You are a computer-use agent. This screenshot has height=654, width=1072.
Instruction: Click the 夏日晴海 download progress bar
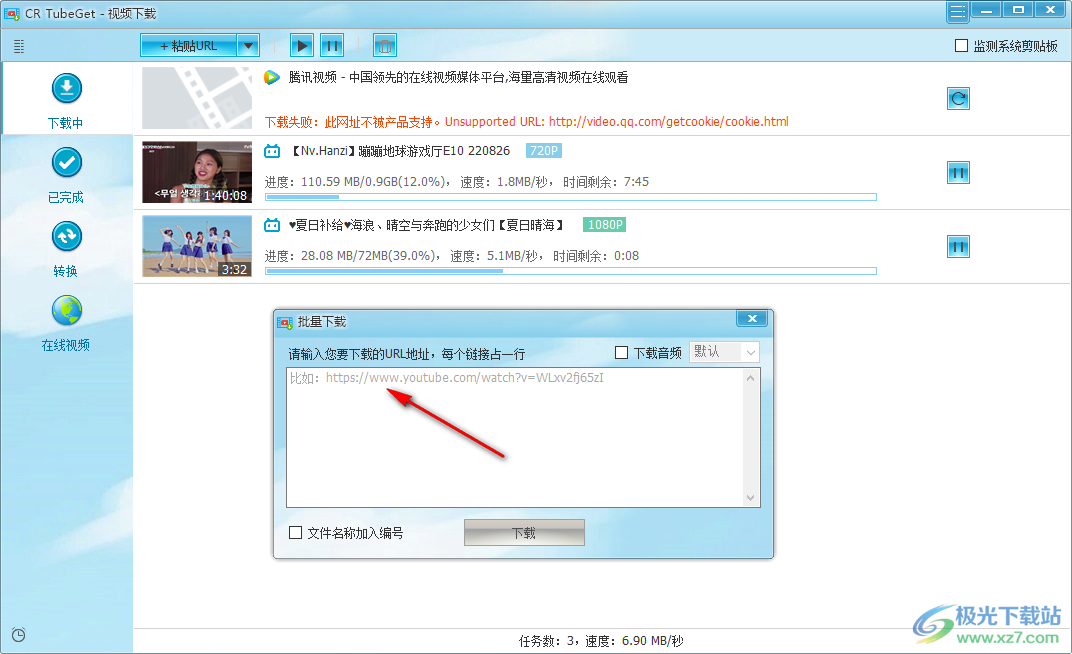[x=571, y=271]
